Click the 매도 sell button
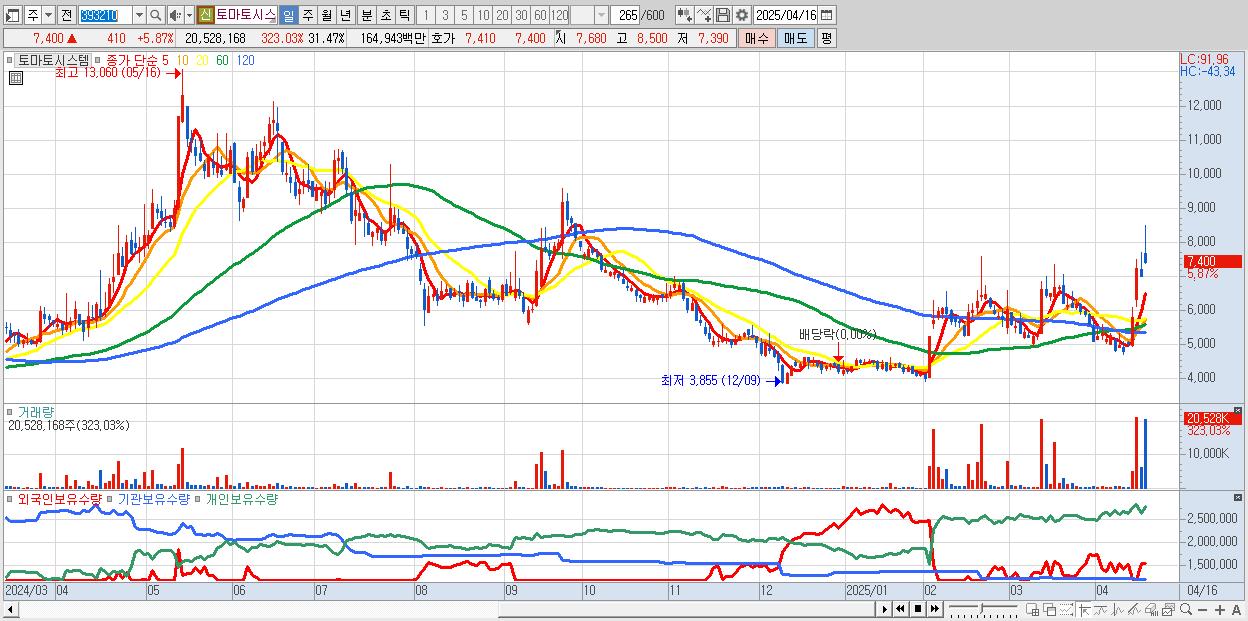This screenshot has width=1248, height=621. [795, 38]
